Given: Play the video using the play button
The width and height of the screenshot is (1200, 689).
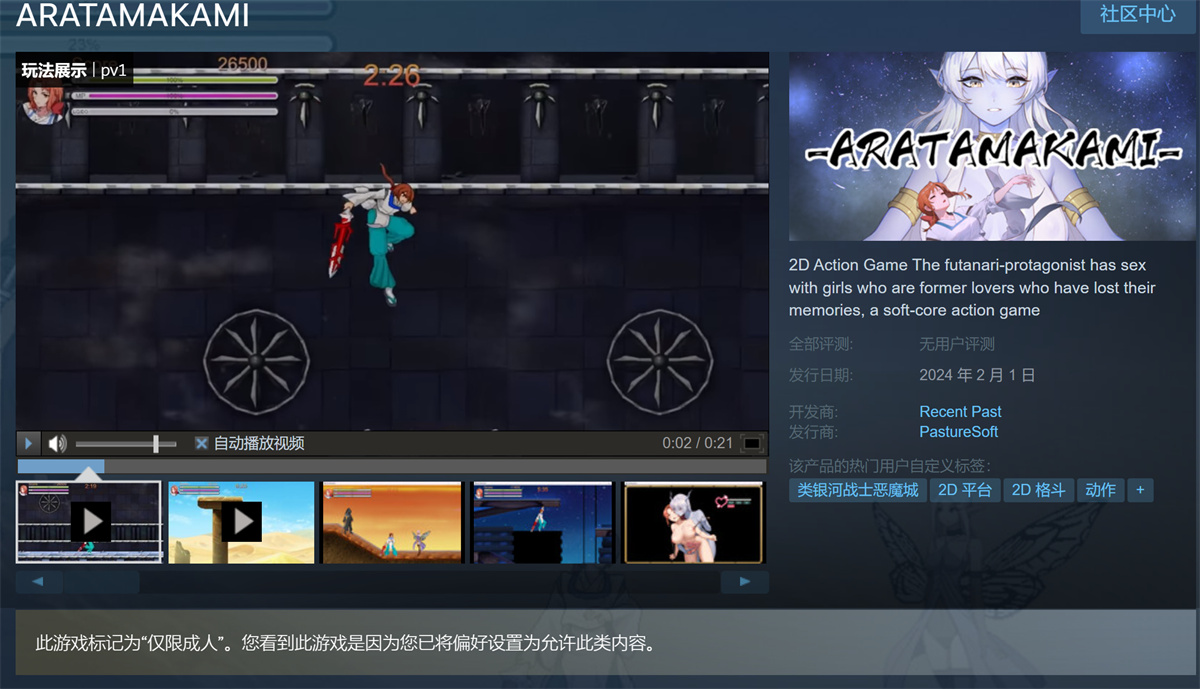Looking at the screenshot, I should [x=28, y=443].
